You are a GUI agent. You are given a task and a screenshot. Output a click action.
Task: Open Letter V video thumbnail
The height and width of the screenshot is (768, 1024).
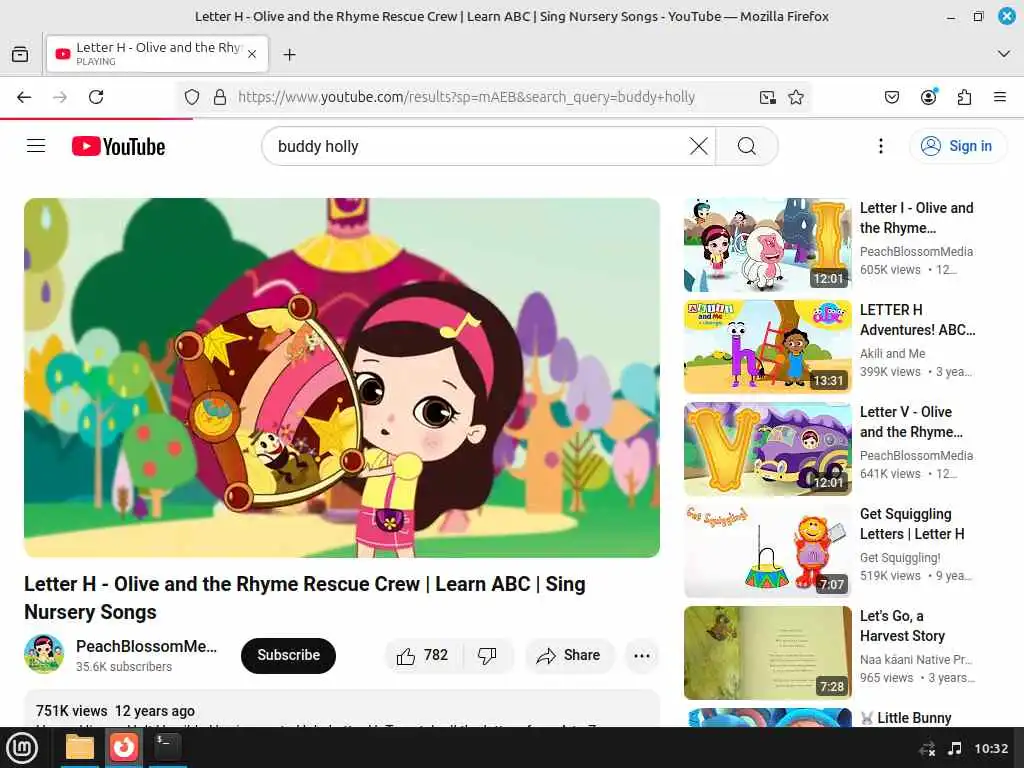point(767,449)
